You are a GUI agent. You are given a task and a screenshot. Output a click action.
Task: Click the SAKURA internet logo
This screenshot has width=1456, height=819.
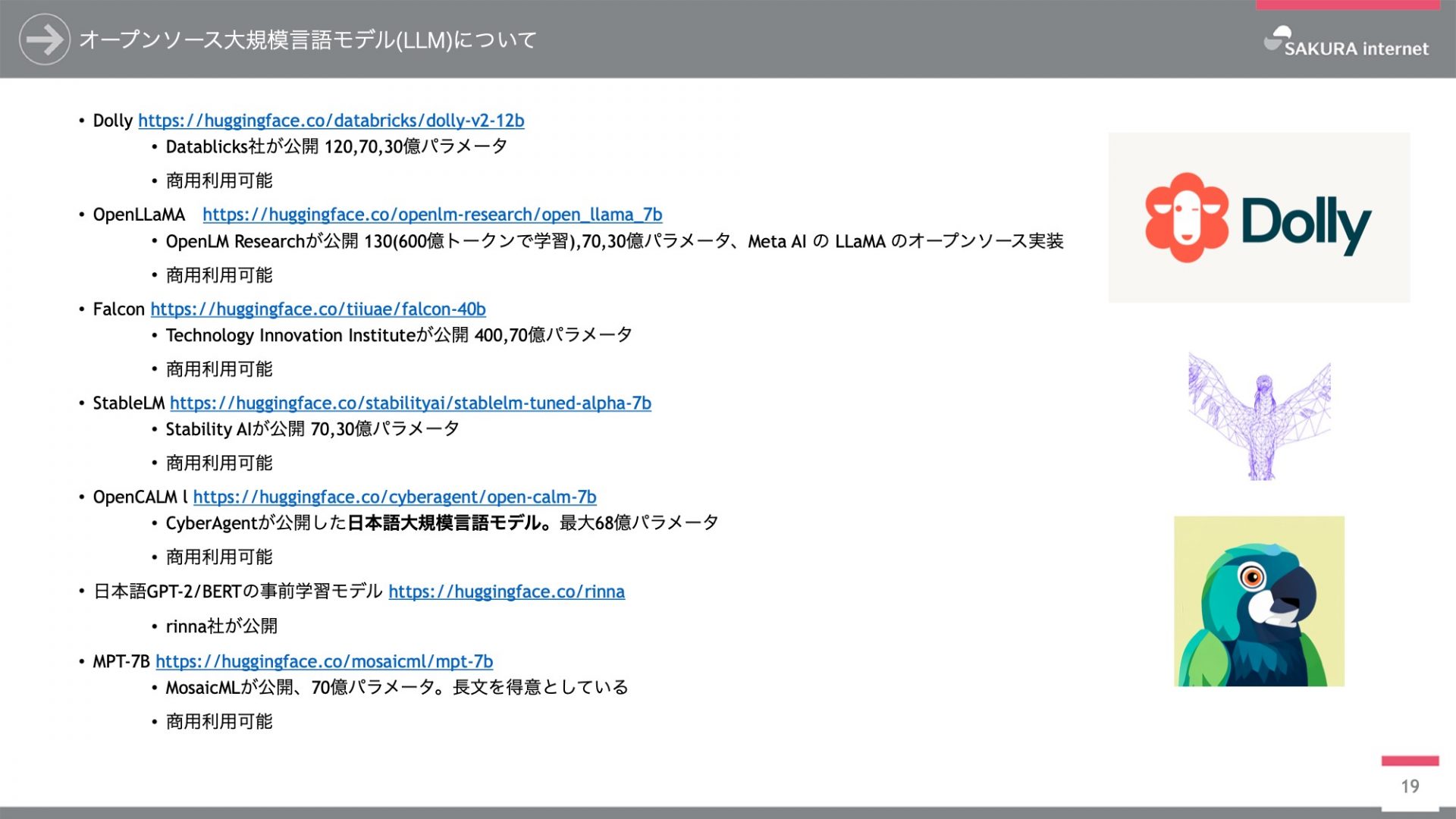[1346, 42]
